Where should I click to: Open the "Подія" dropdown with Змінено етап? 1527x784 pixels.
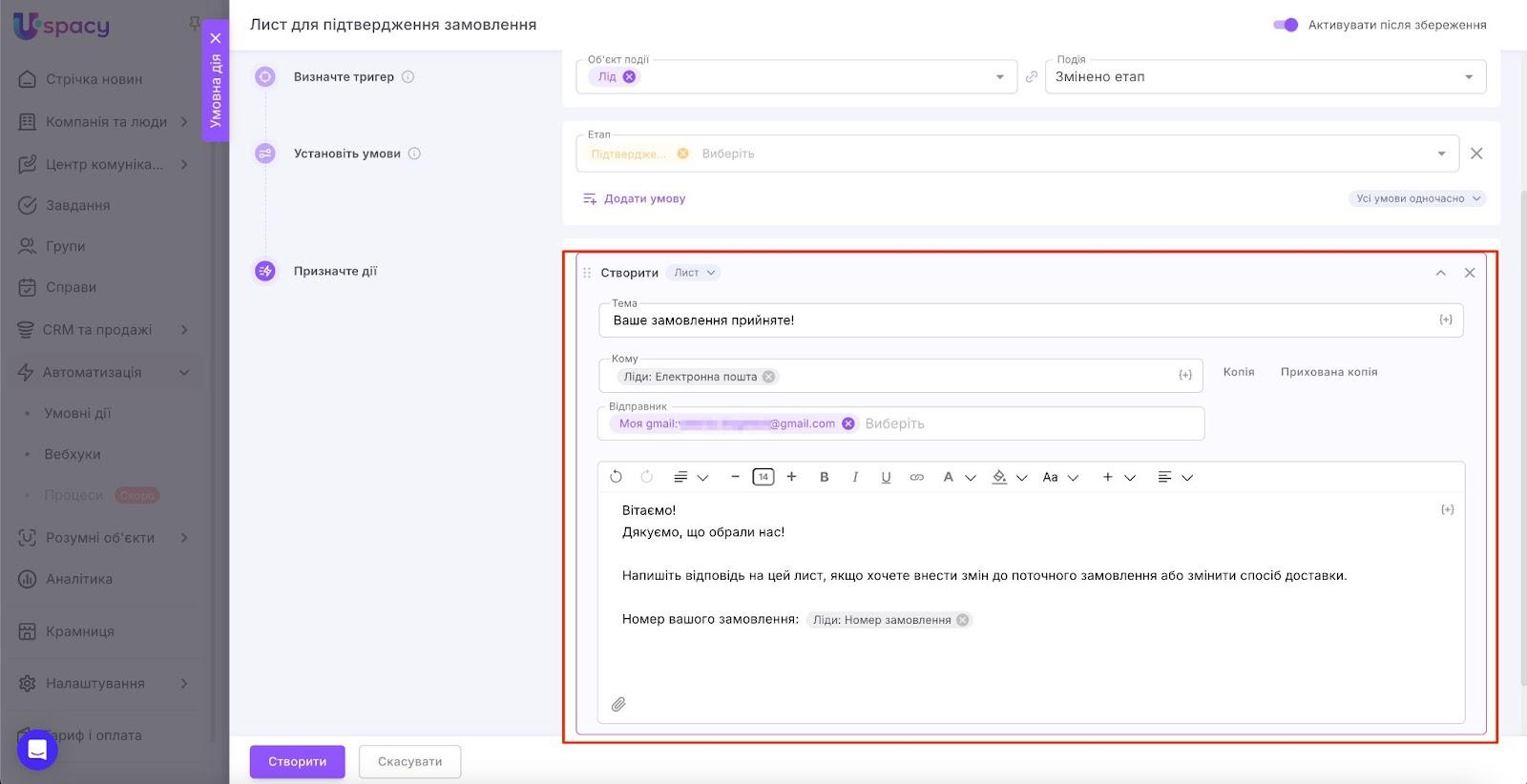[x=1265, y=77]
